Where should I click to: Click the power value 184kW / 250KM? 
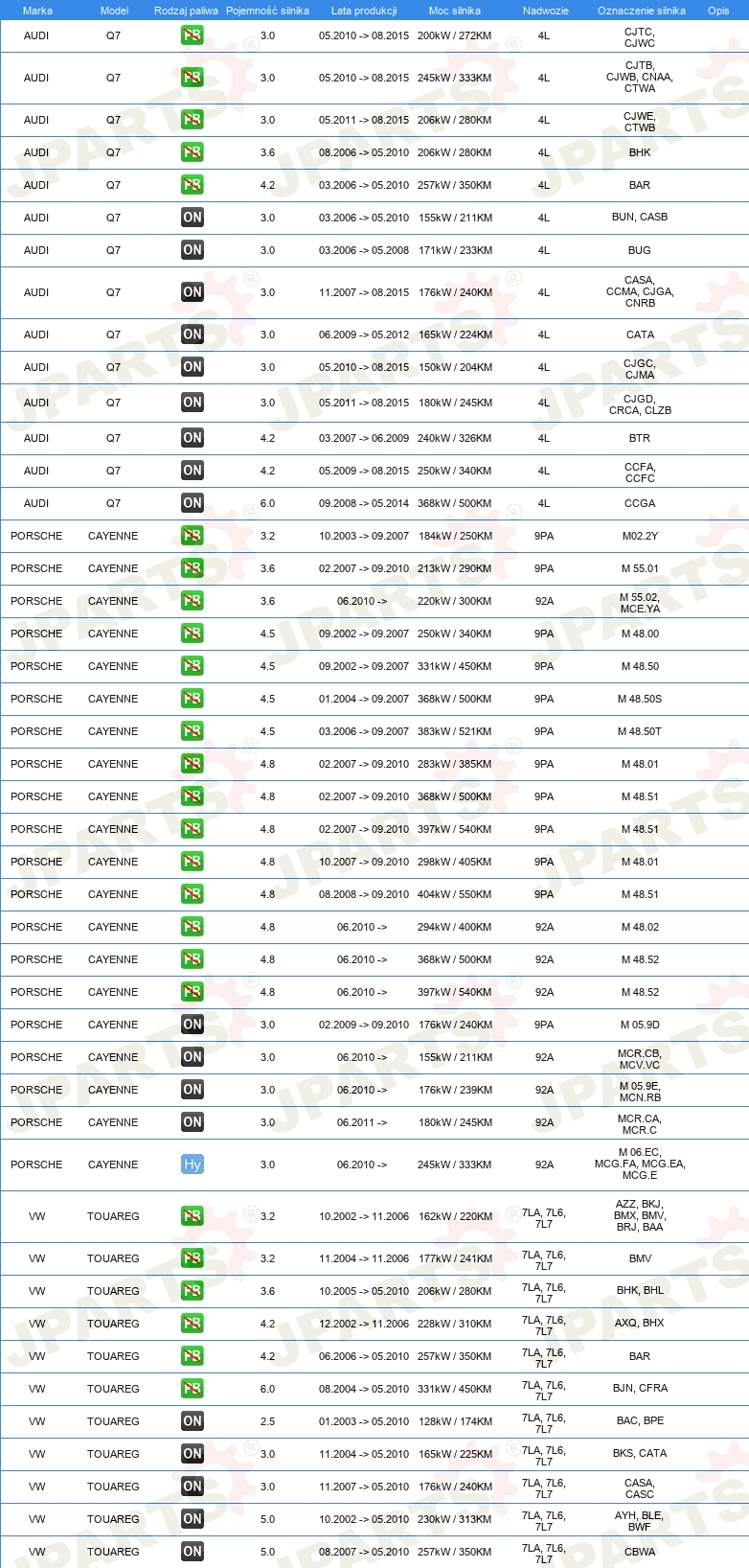(x=455, y=536)
